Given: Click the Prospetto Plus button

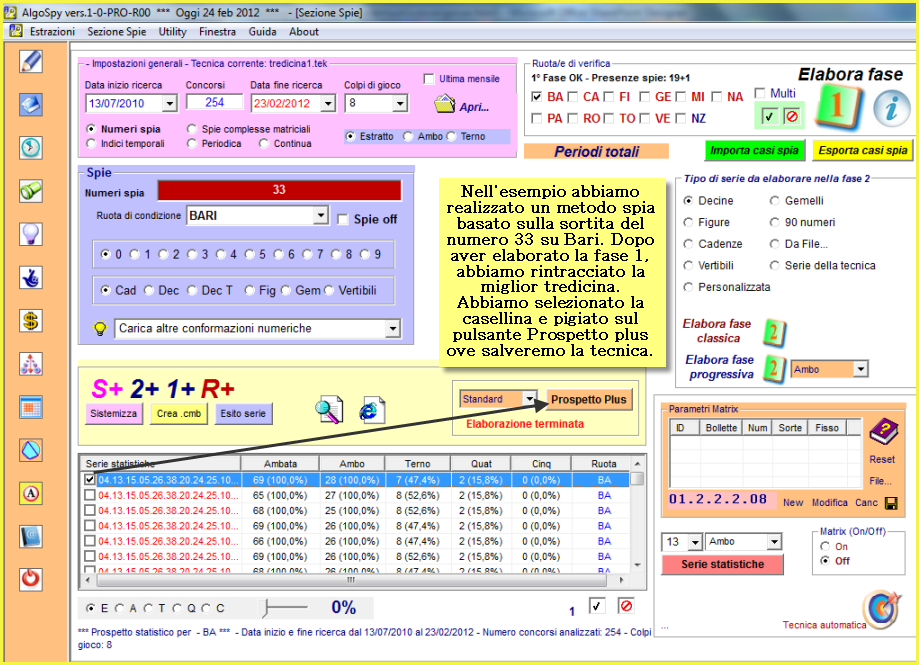Looking at the screenshot, I should pyautogui.click(x=588, y=399).
